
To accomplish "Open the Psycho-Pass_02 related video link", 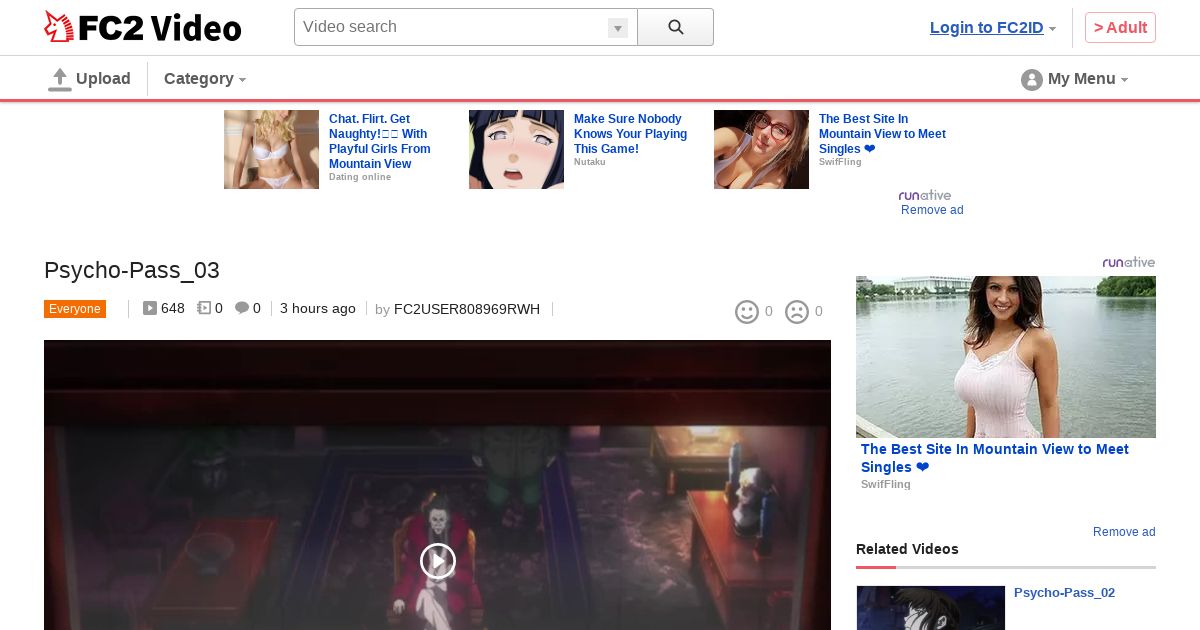I will pyautogui.click(x=1064, y=593).
